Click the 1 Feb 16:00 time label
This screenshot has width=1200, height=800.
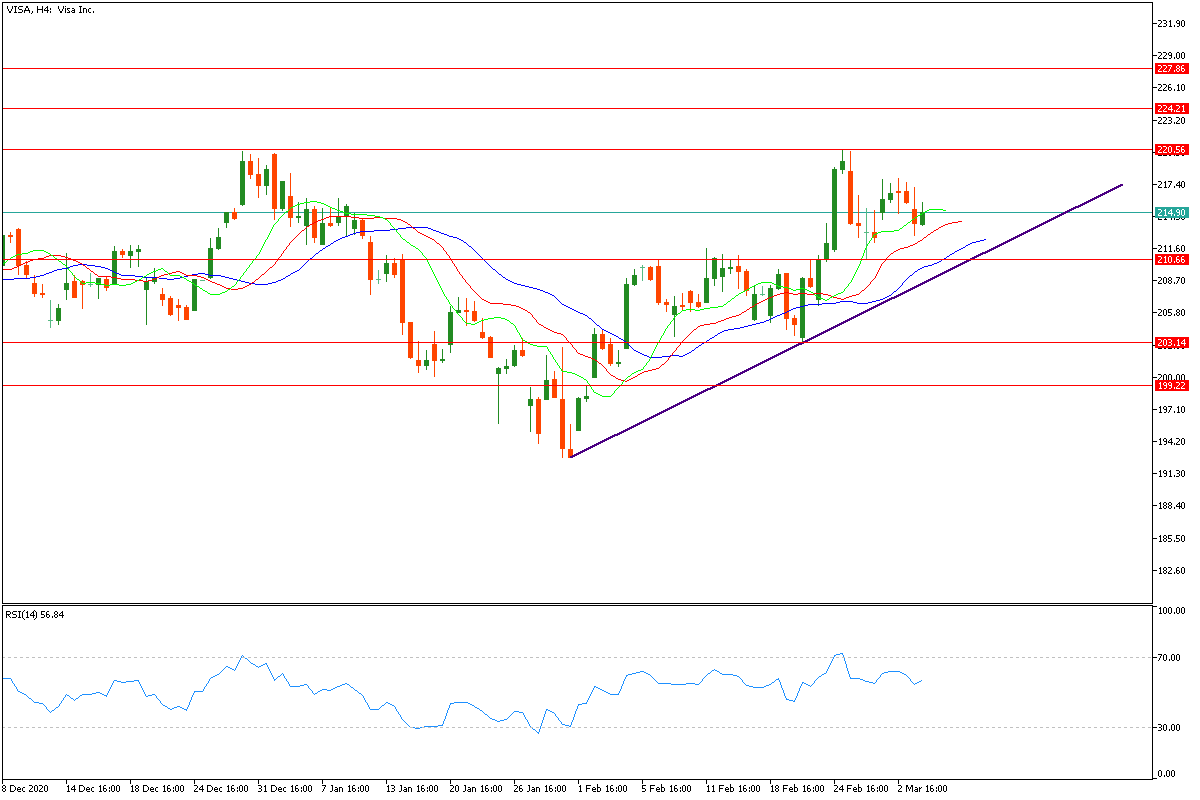point(603,788)
